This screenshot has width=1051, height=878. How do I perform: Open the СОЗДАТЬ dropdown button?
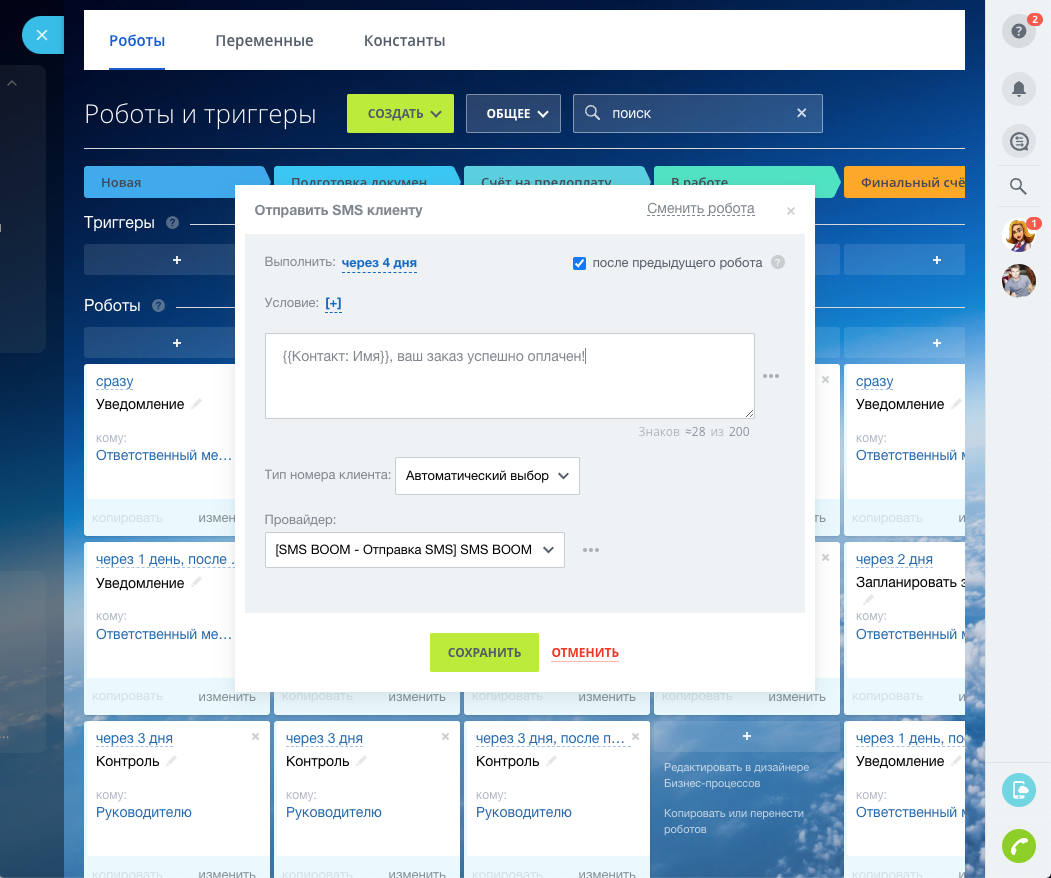(x=400, y=113)
